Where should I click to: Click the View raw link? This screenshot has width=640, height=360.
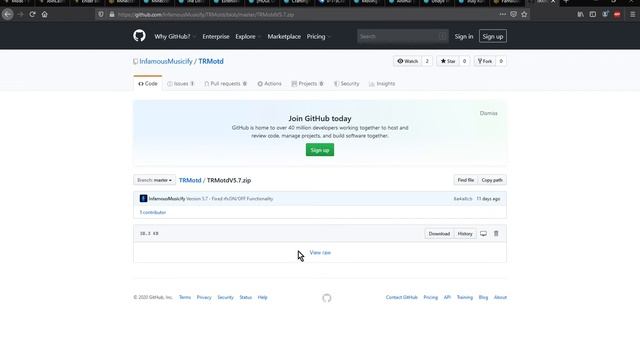pyautogui.click(x=320, y=252)
